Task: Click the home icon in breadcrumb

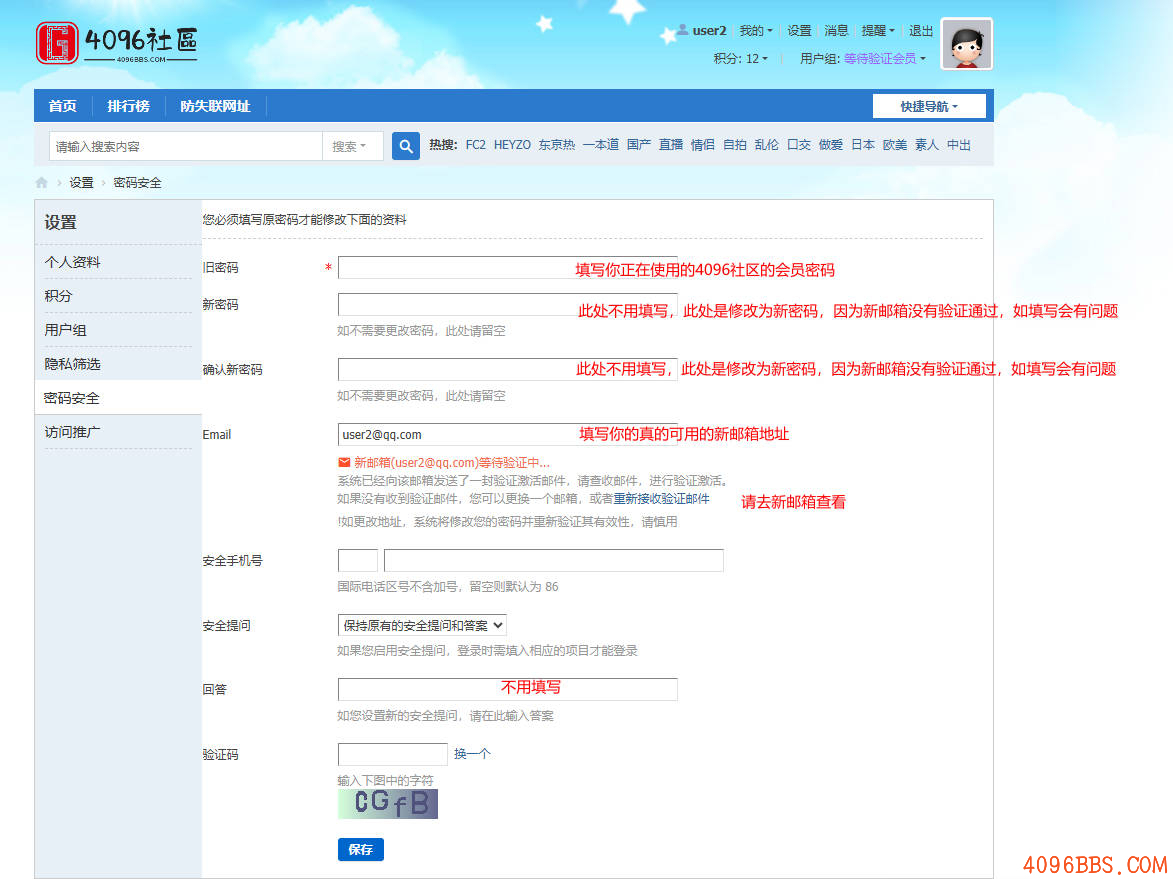Action: pyautogui.click(x=41, y=183)
